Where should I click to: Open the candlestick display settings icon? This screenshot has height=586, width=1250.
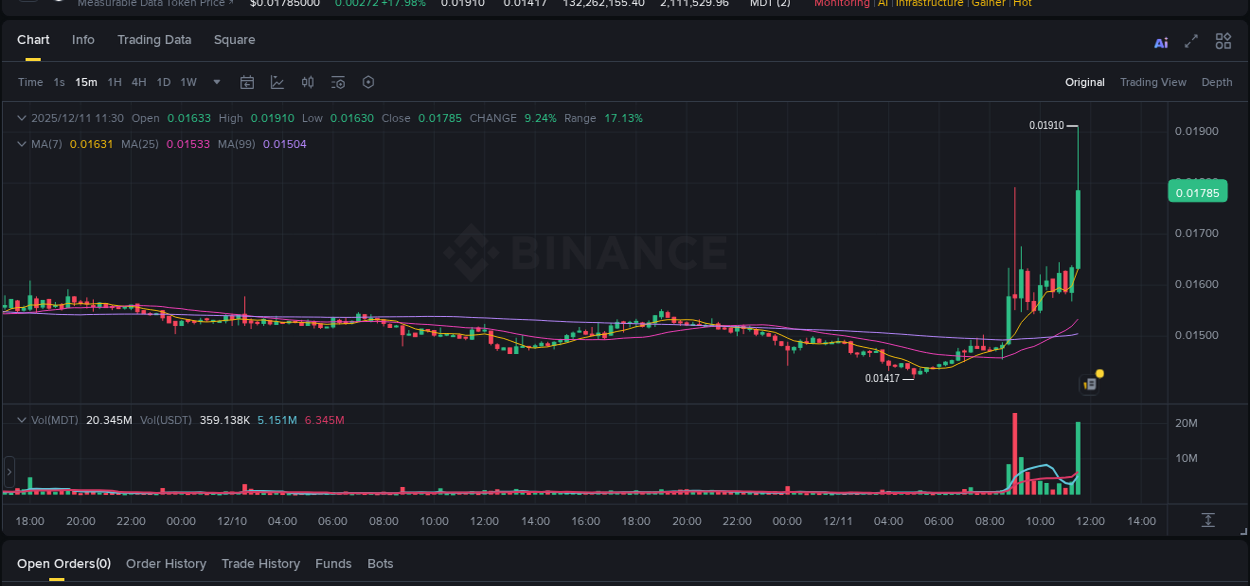point(307,82)
